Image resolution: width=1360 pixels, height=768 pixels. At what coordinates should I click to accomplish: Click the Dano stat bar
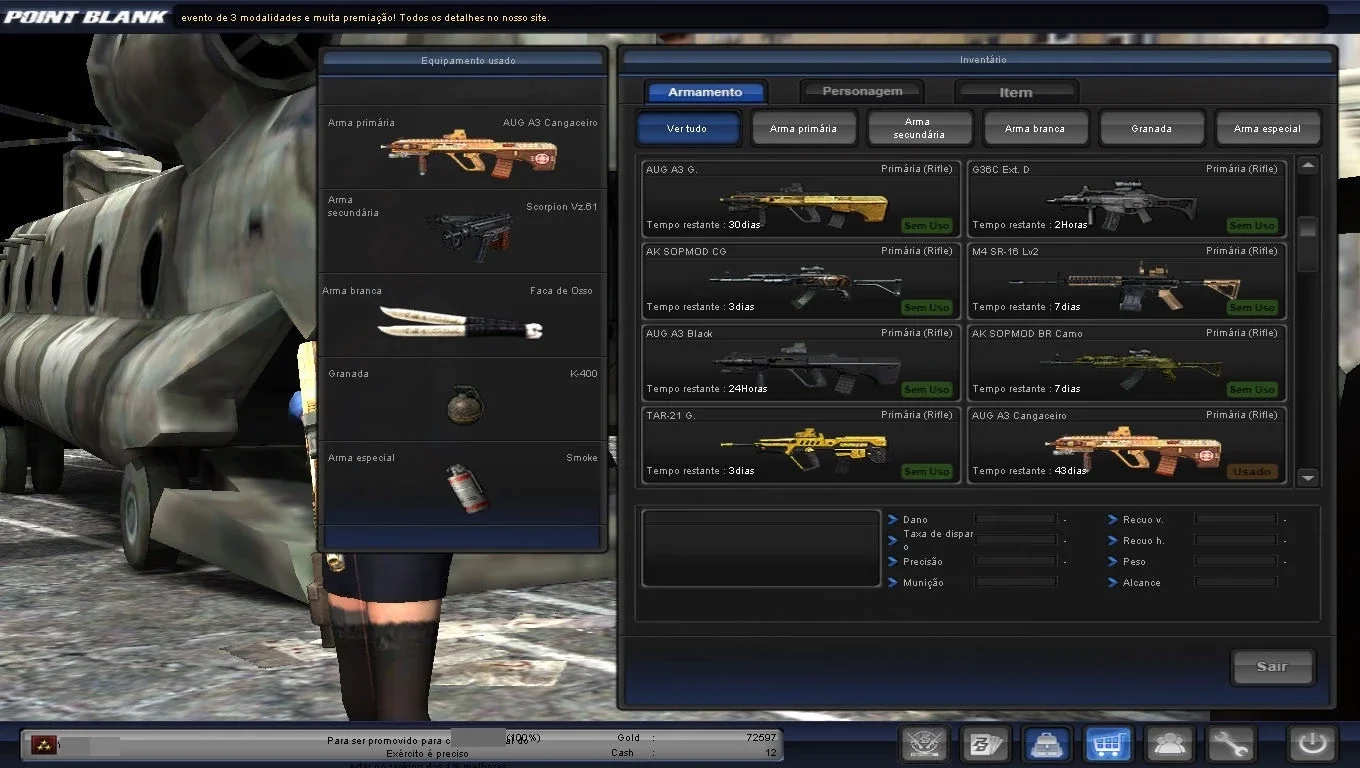coord(1016,519)
